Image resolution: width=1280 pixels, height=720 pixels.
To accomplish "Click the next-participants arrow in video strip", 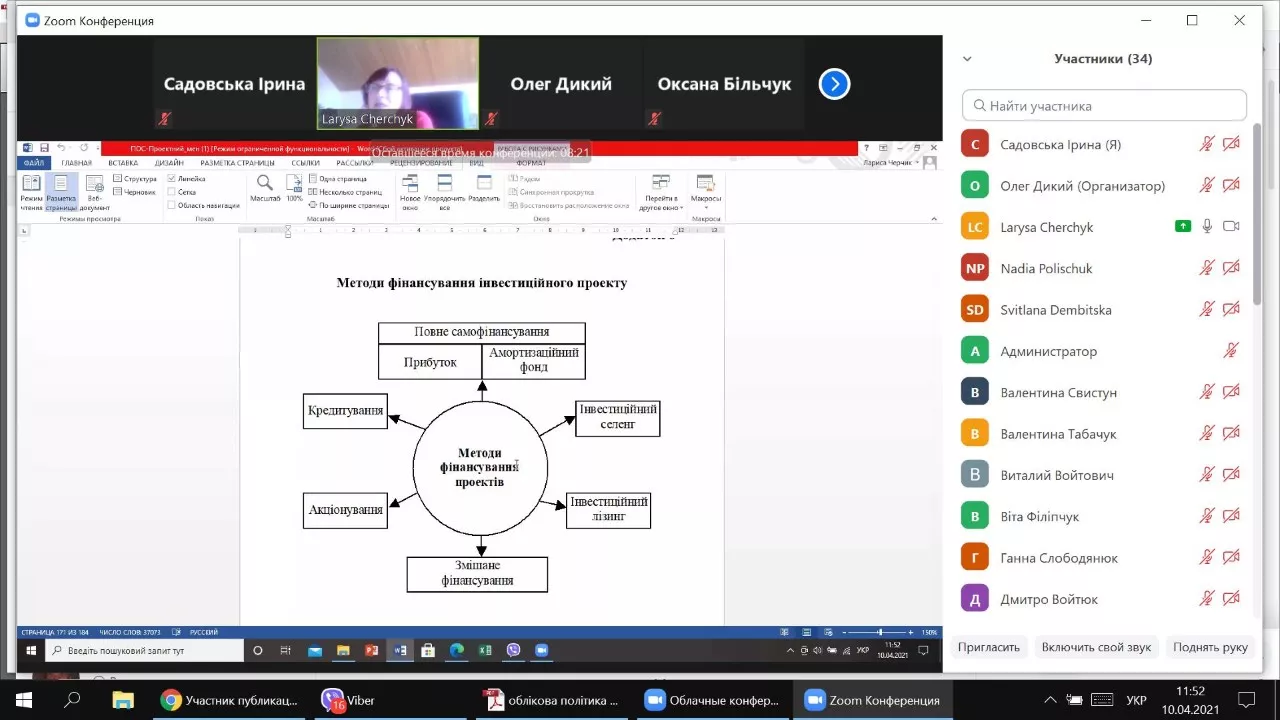I will point(834,85).
